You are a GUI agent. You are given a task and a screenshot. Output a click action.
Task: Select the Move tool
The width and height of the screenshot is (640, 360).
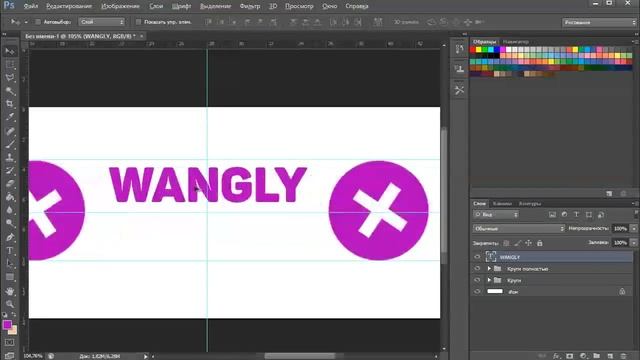click(10, 51)
